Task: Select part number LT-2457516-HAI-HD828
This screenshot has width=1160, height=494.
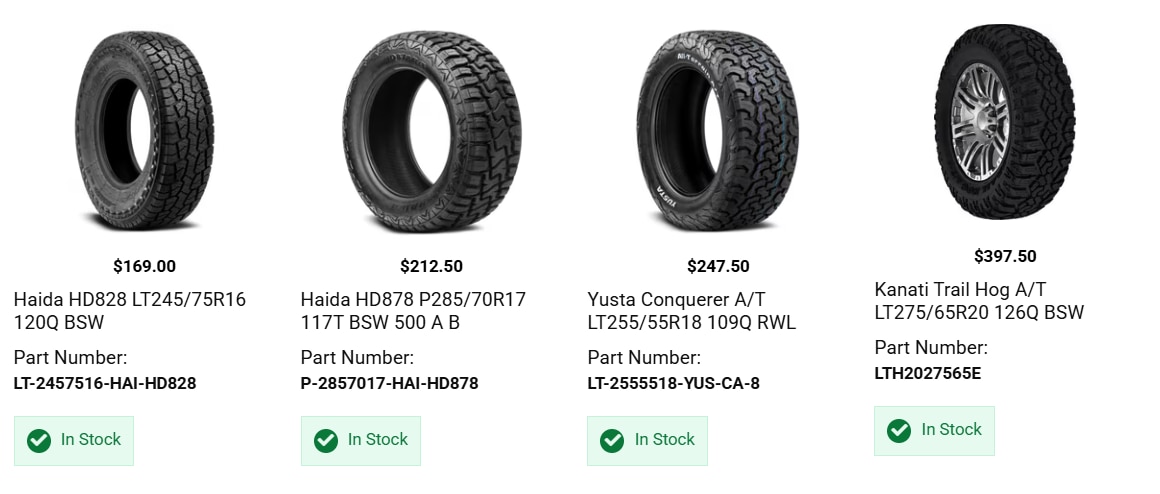Action: click(x=105, y=383)
